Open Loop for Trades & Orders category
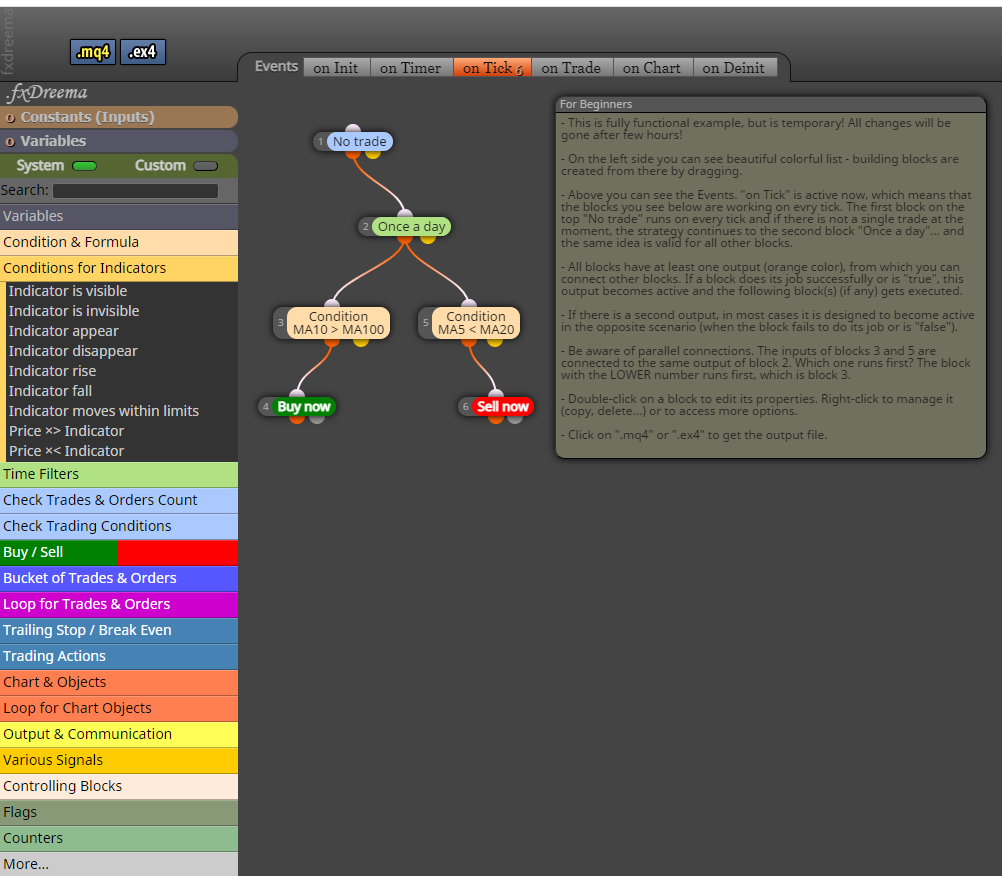 [x=119, y=604]
